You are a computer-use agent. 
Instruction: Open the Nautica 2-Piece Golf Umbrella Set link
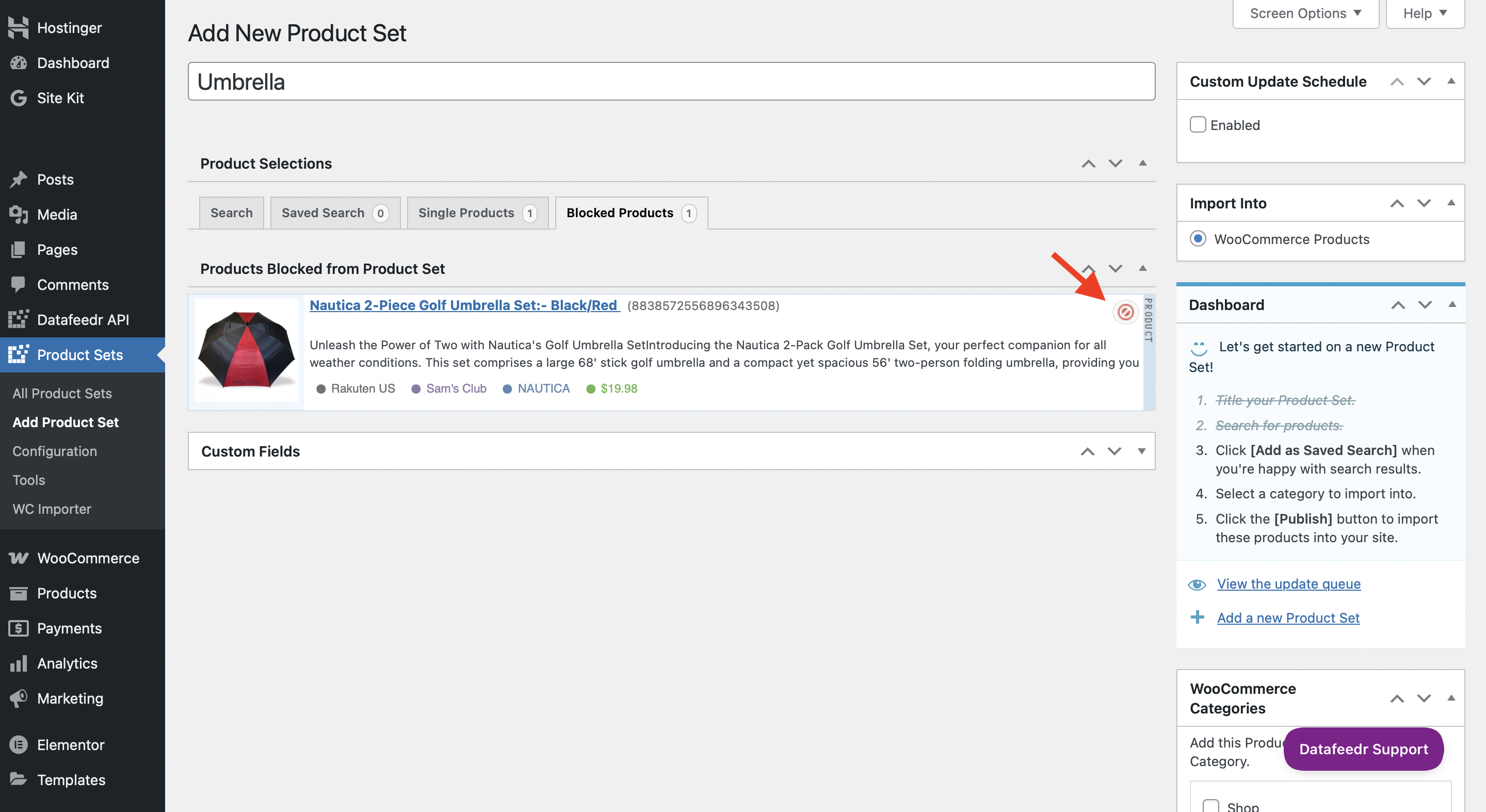(x=464, y=305)
